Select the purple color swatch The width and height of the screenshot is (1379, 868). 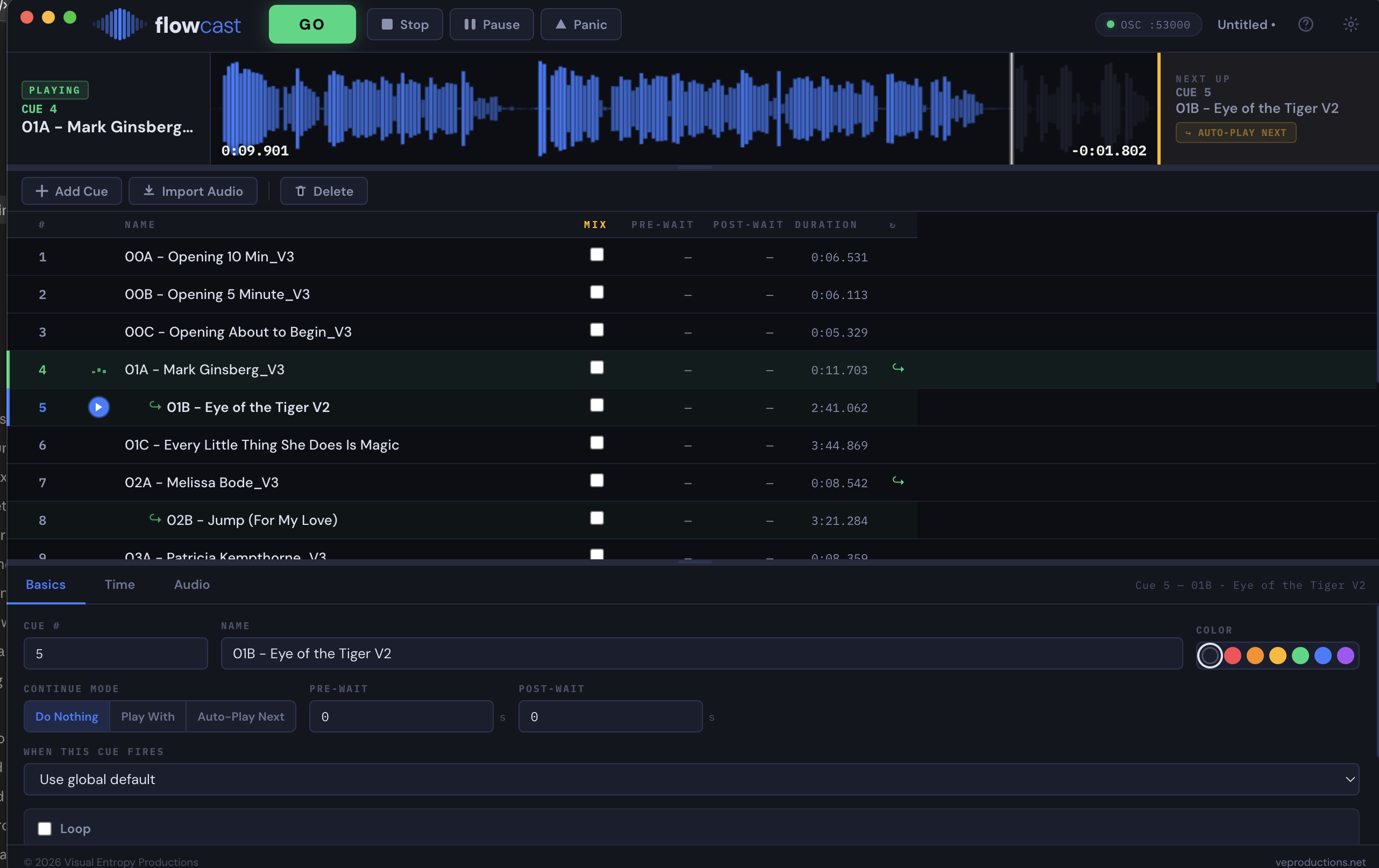(x=1346, y=656)
